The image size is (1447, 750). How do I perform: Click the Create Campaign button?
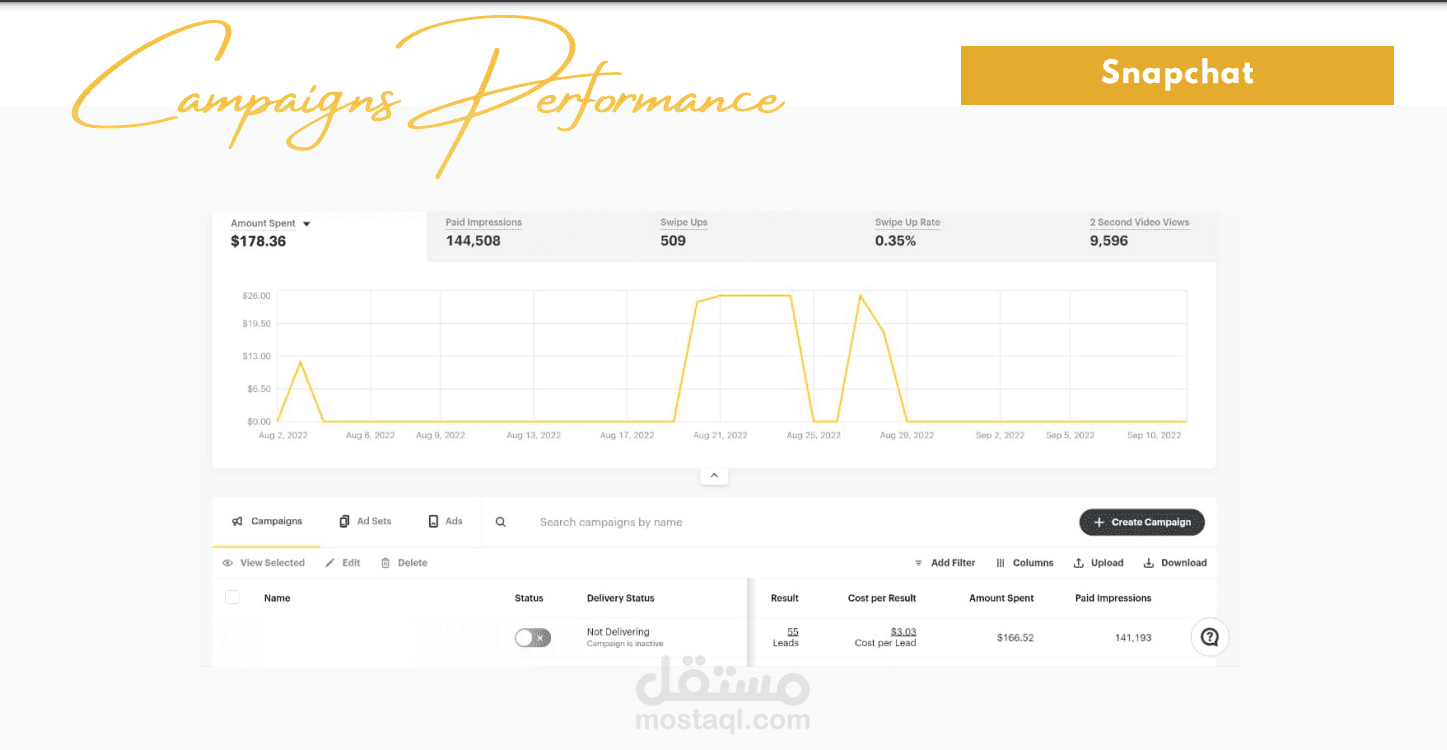[1142, 522]
